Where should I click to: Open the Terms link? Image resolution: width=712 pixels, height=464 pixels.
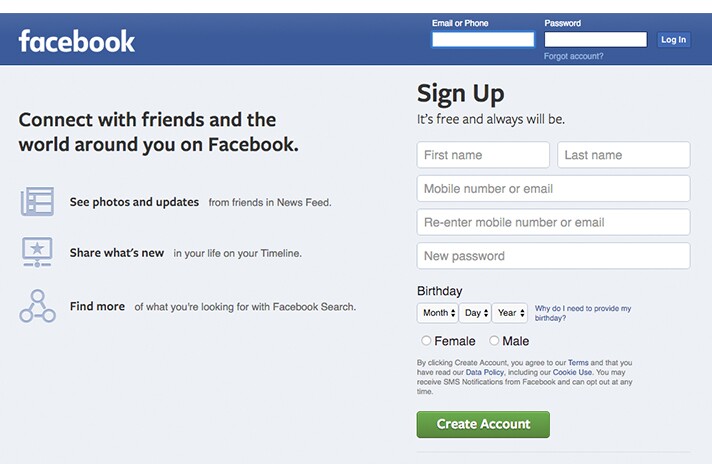(x=578, y=363)
